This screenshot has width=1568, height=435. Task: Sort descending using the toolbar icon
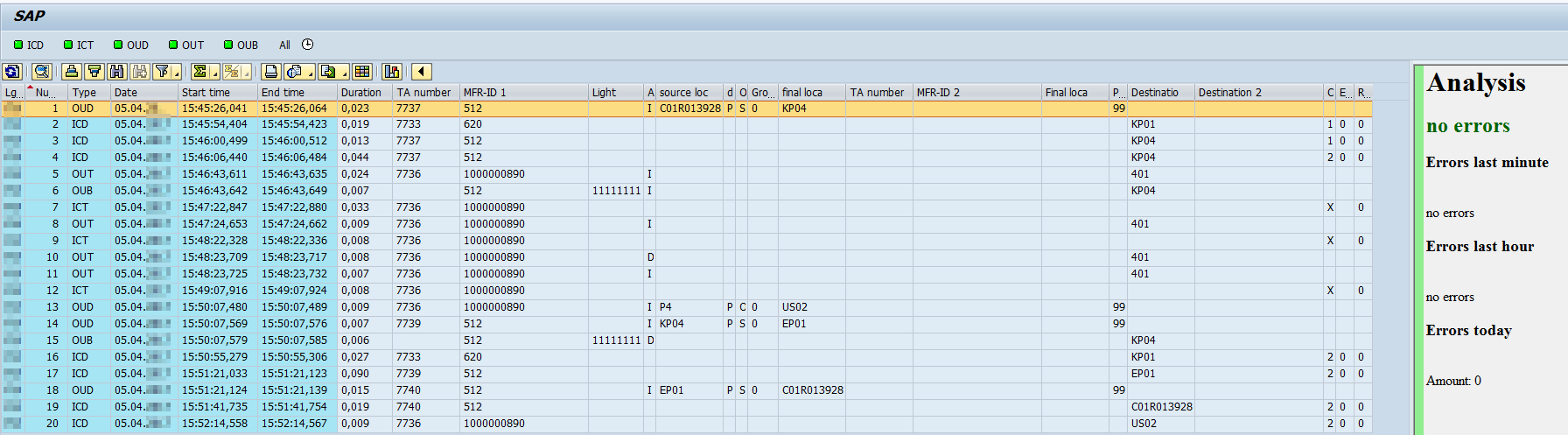(94, 72)
